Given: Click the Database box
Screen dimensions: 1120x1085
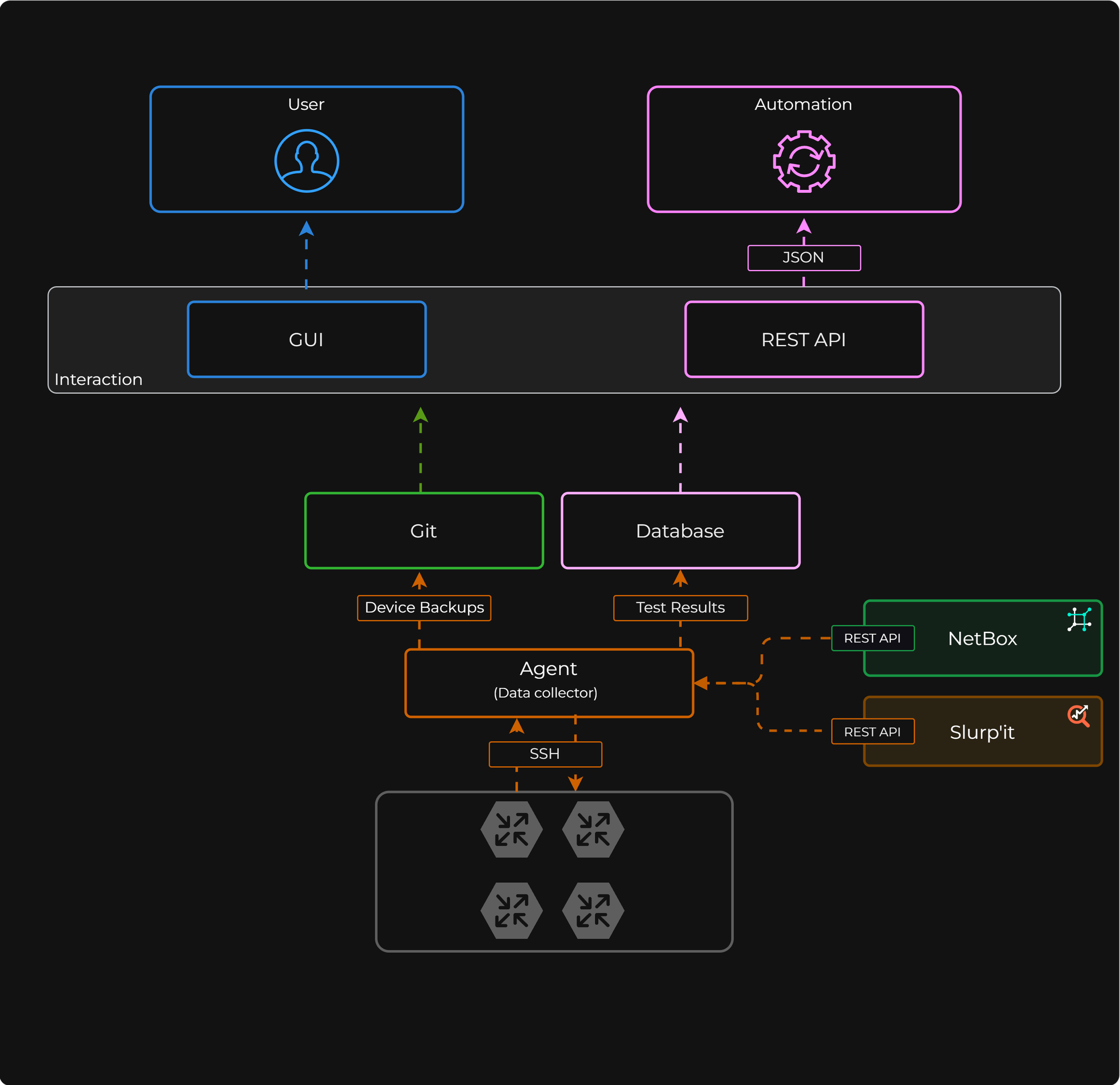Looking at the screenshot, I should coord(680,530).
